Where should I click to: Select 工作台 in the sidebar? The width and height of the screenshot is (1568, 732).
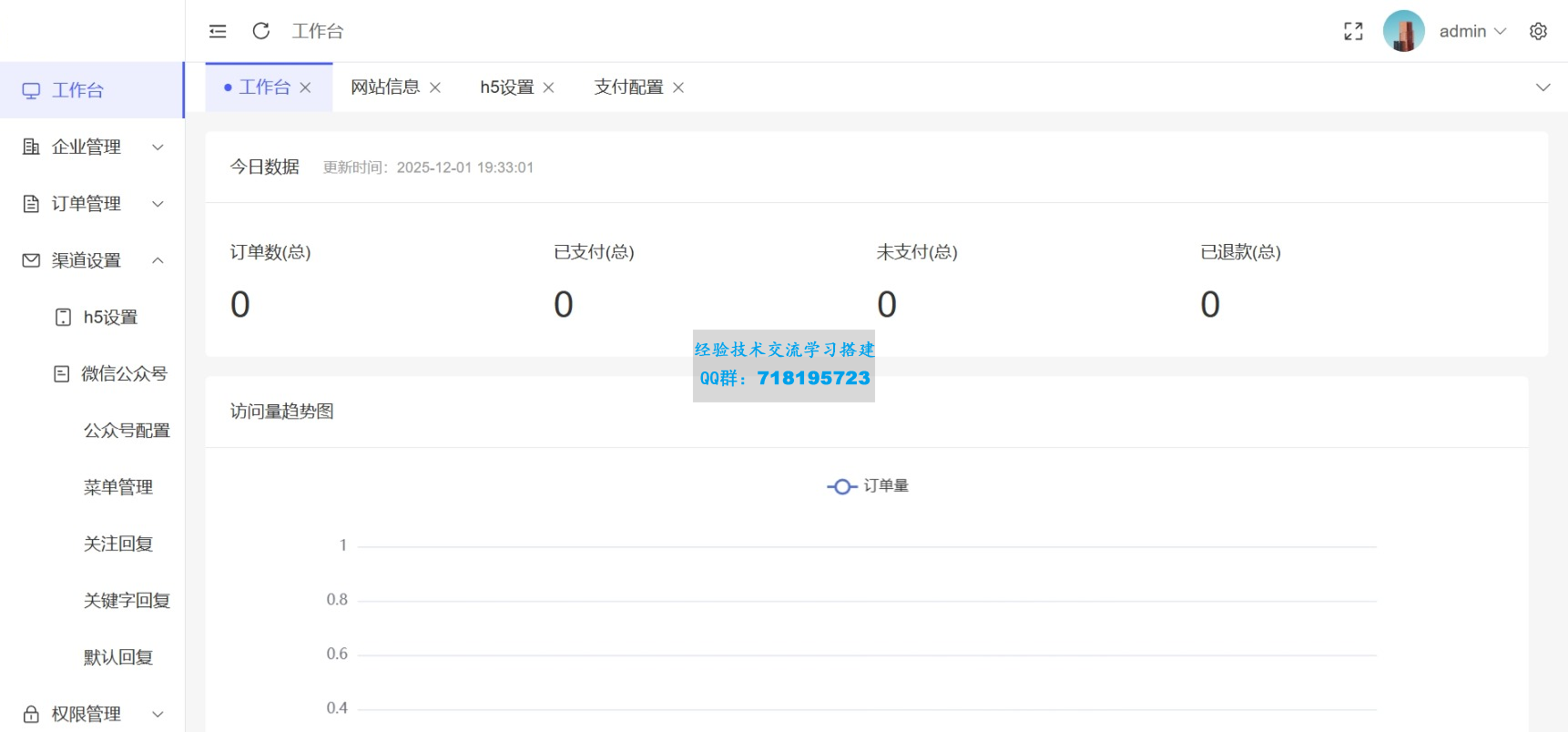78,90
